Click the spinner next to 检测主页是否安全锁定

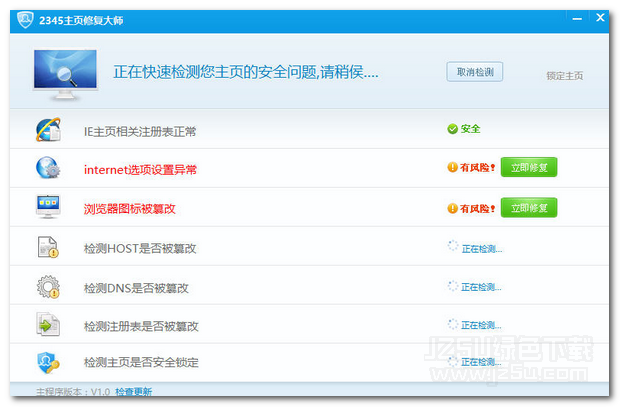click(x=453, y=361)
